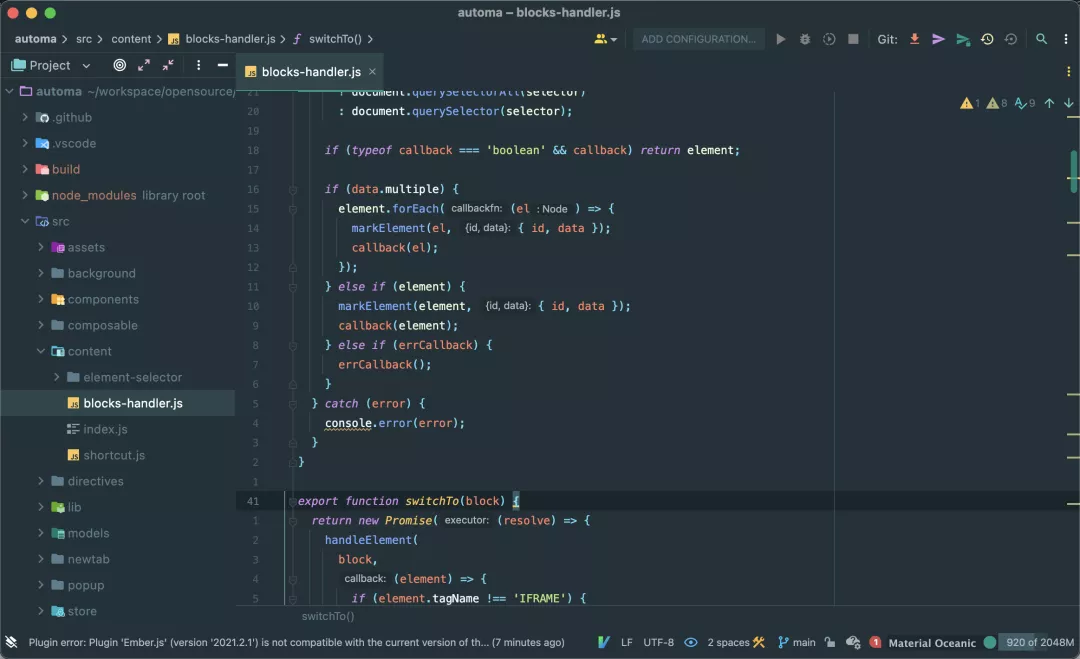The width and height of the screenshot is (1080, 659).
Task: Toggle the eye icon in status bar
Action: coord(690,642)
